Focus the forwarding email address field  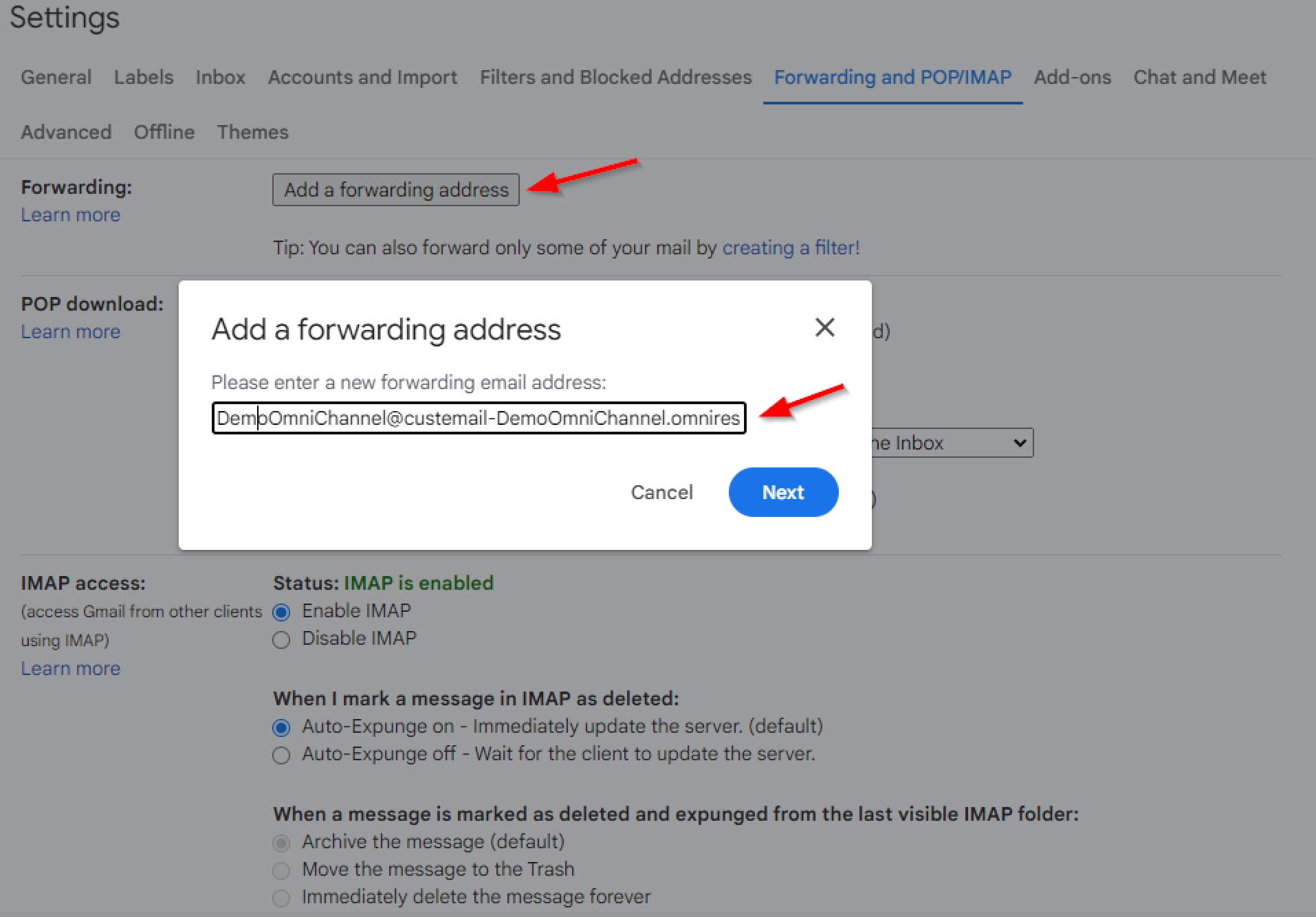coord(479,418)
